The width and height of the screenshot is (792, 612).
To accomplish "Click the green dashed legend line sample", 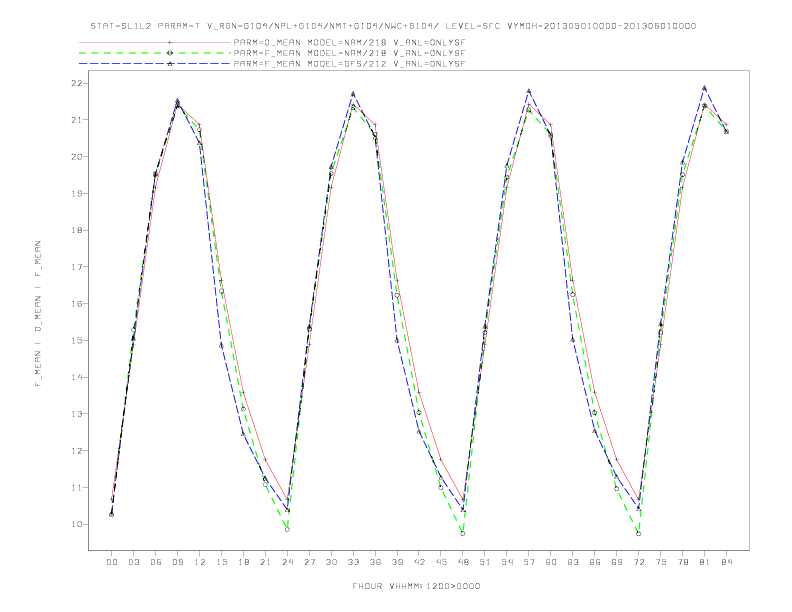I will coord(155,53).
